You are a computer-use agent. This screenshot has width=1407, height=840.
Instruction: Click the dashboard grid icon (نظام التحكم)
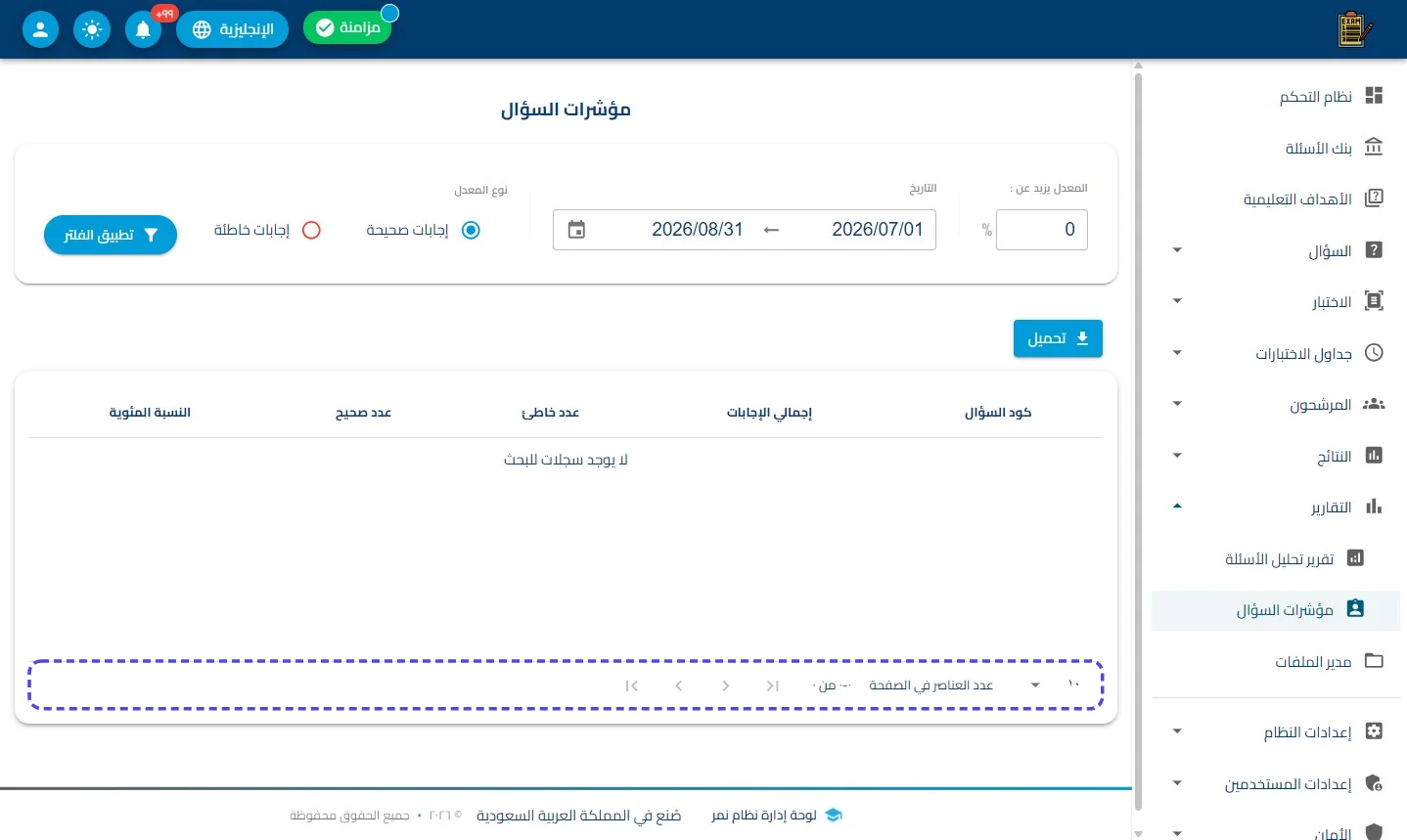coord(1374,95)
